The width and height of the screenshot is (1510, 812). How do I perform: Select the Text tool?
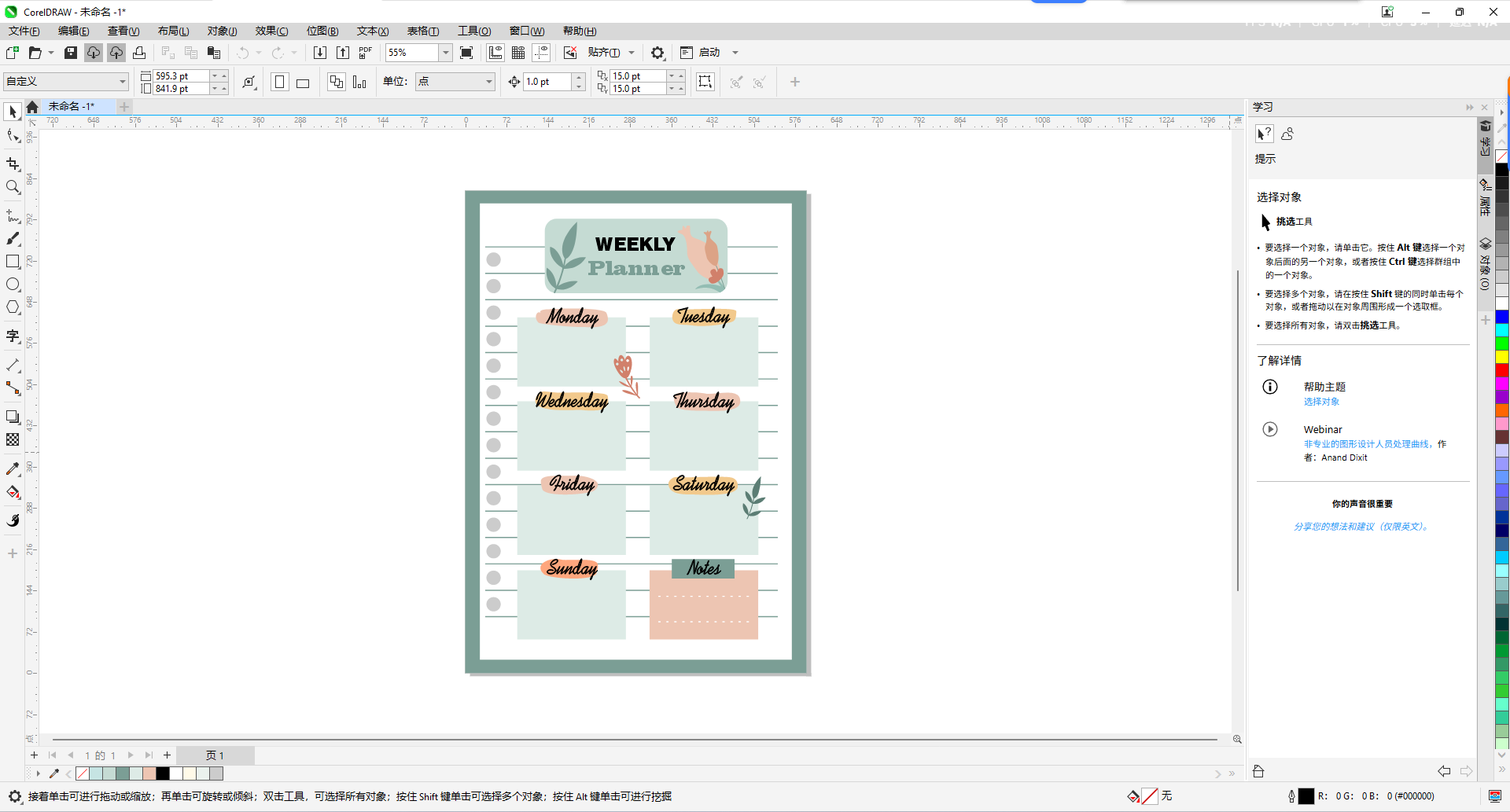13,336
